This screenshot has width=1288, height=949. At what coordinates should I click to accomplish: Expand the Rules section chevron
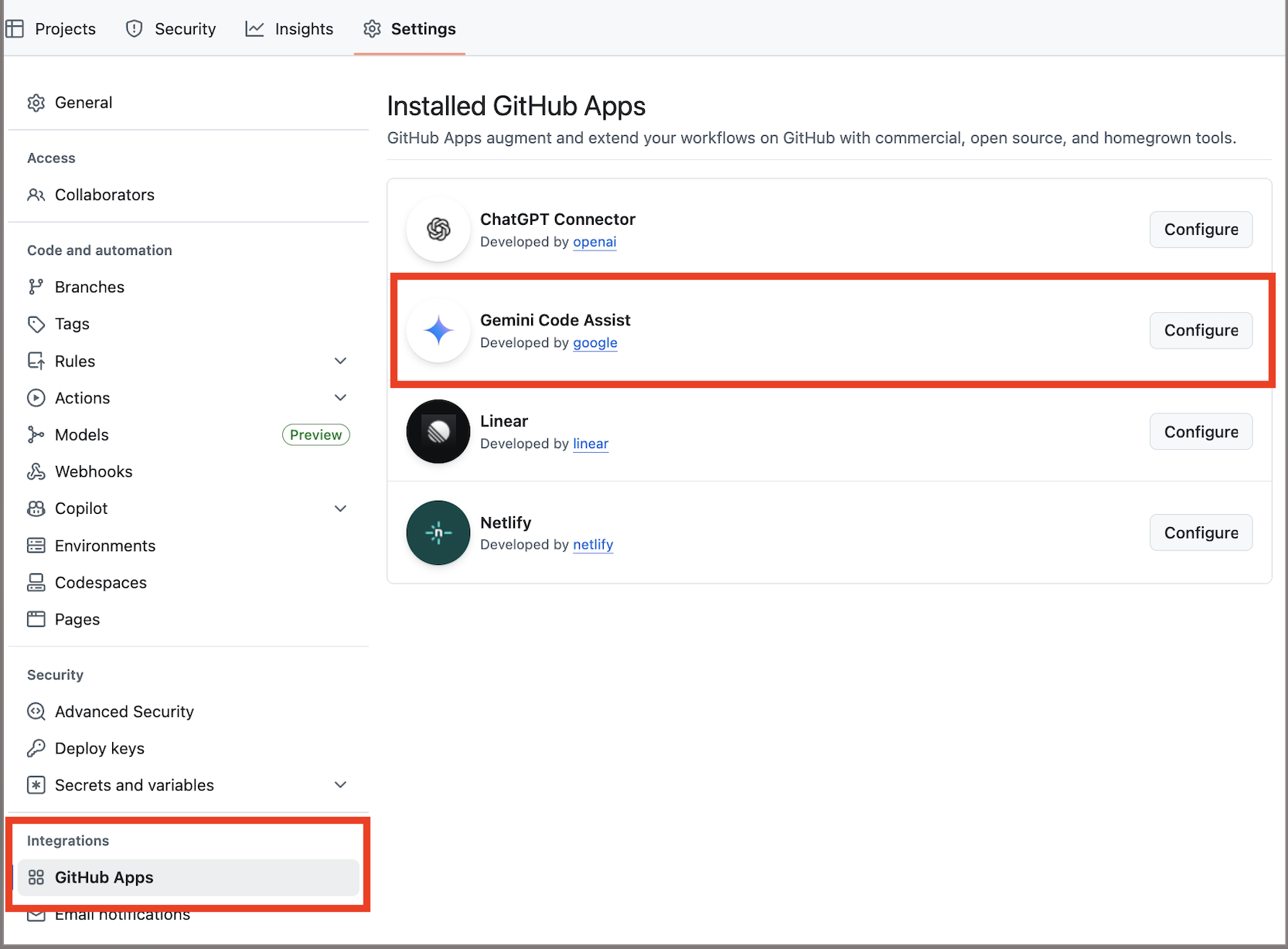(340, 361)
